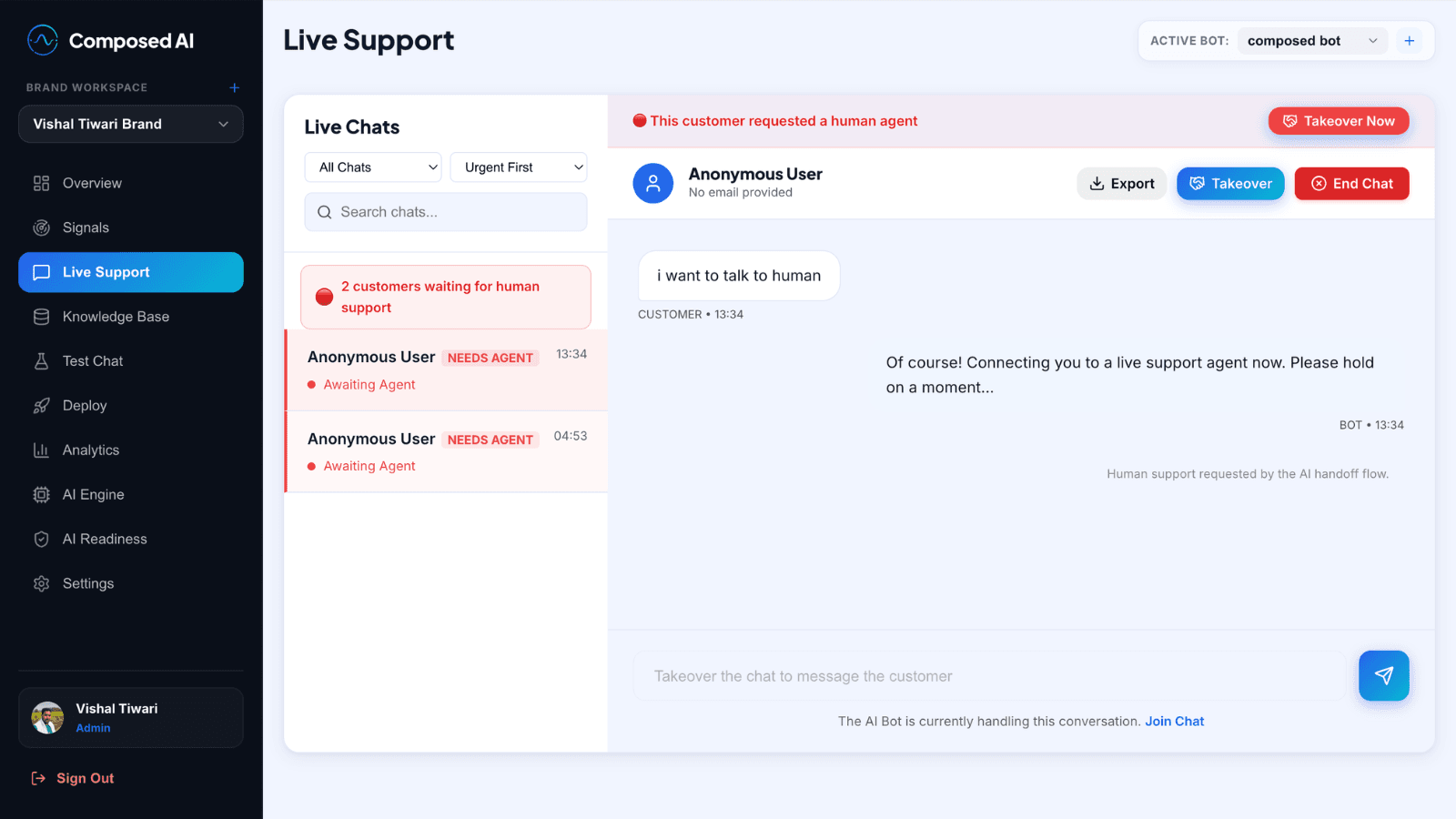Viewport: 1456px width, 819px height.
Task: Click the Composed AI logo icon
Action: (x=43, y=40)
